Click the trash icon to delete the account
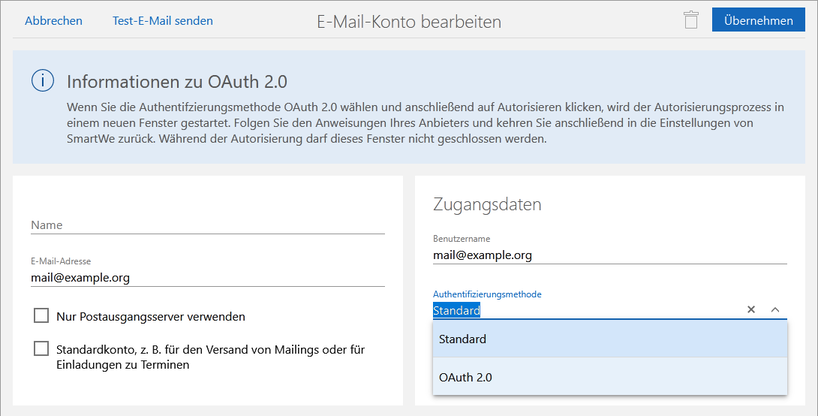The width and height of the screenshot is (818, 416). point(690,20)
